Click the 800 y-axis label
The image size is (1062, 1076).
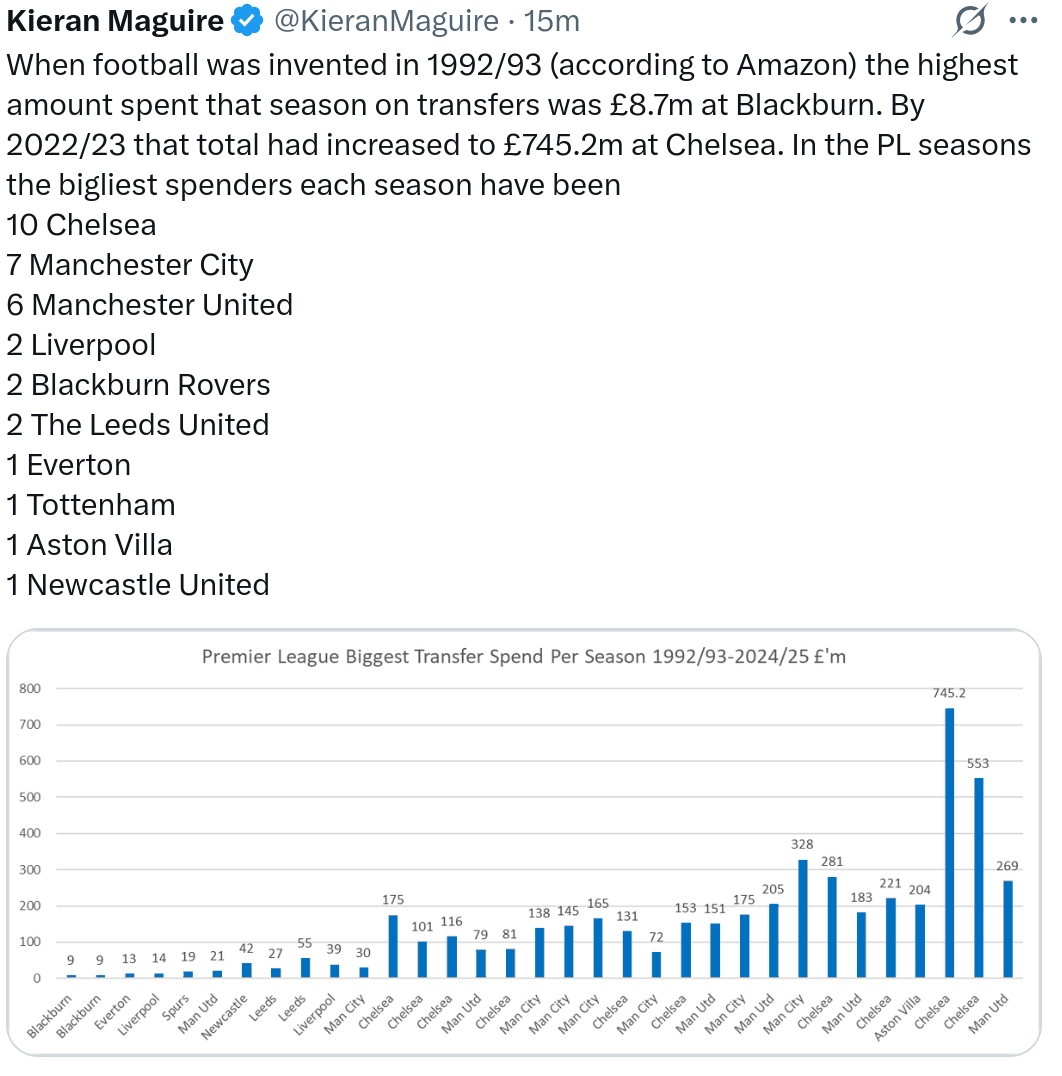click(29, 688)
